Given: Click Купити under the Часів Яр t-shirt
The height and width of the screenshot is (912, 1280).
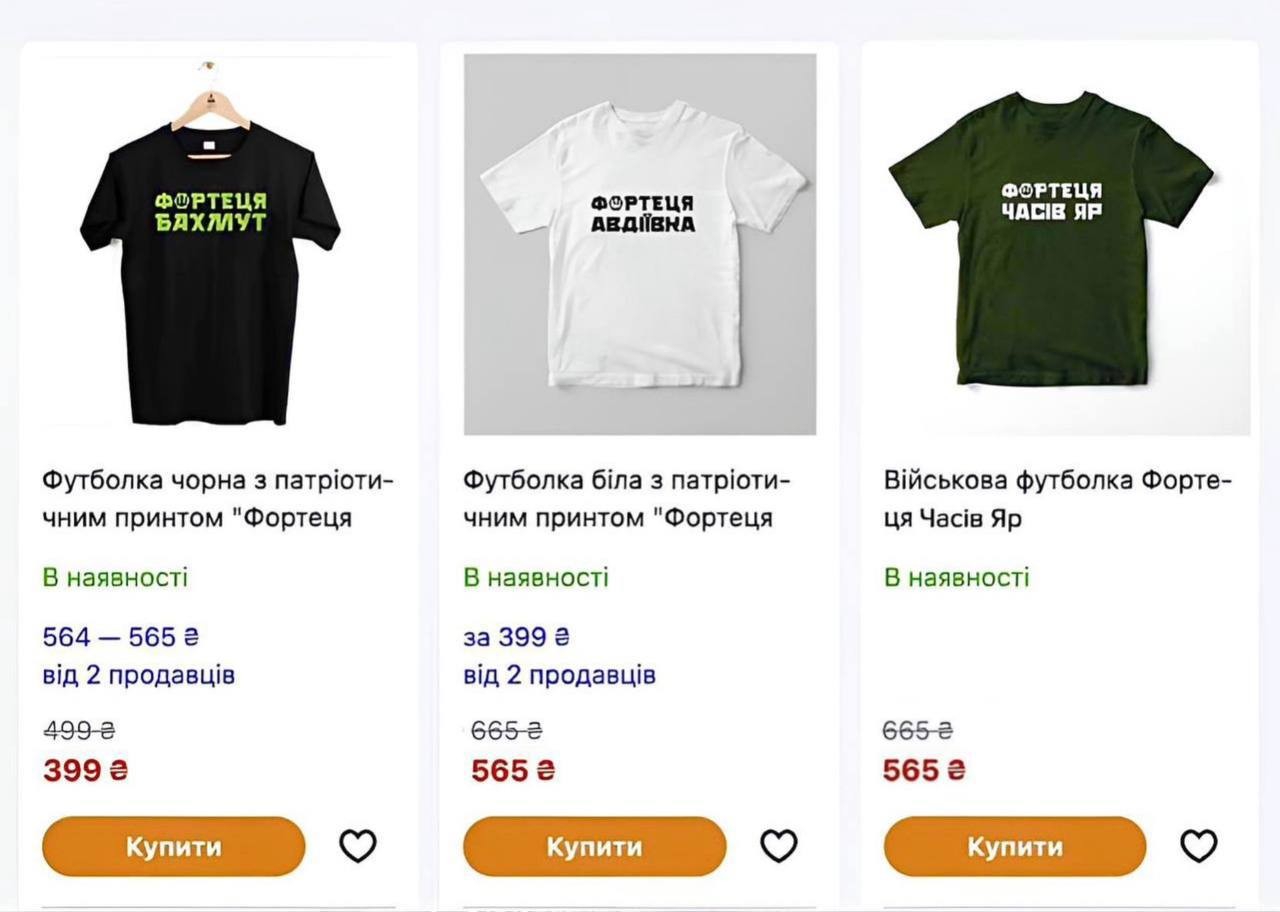Looking at the screenshot, I should point(1014,846).
